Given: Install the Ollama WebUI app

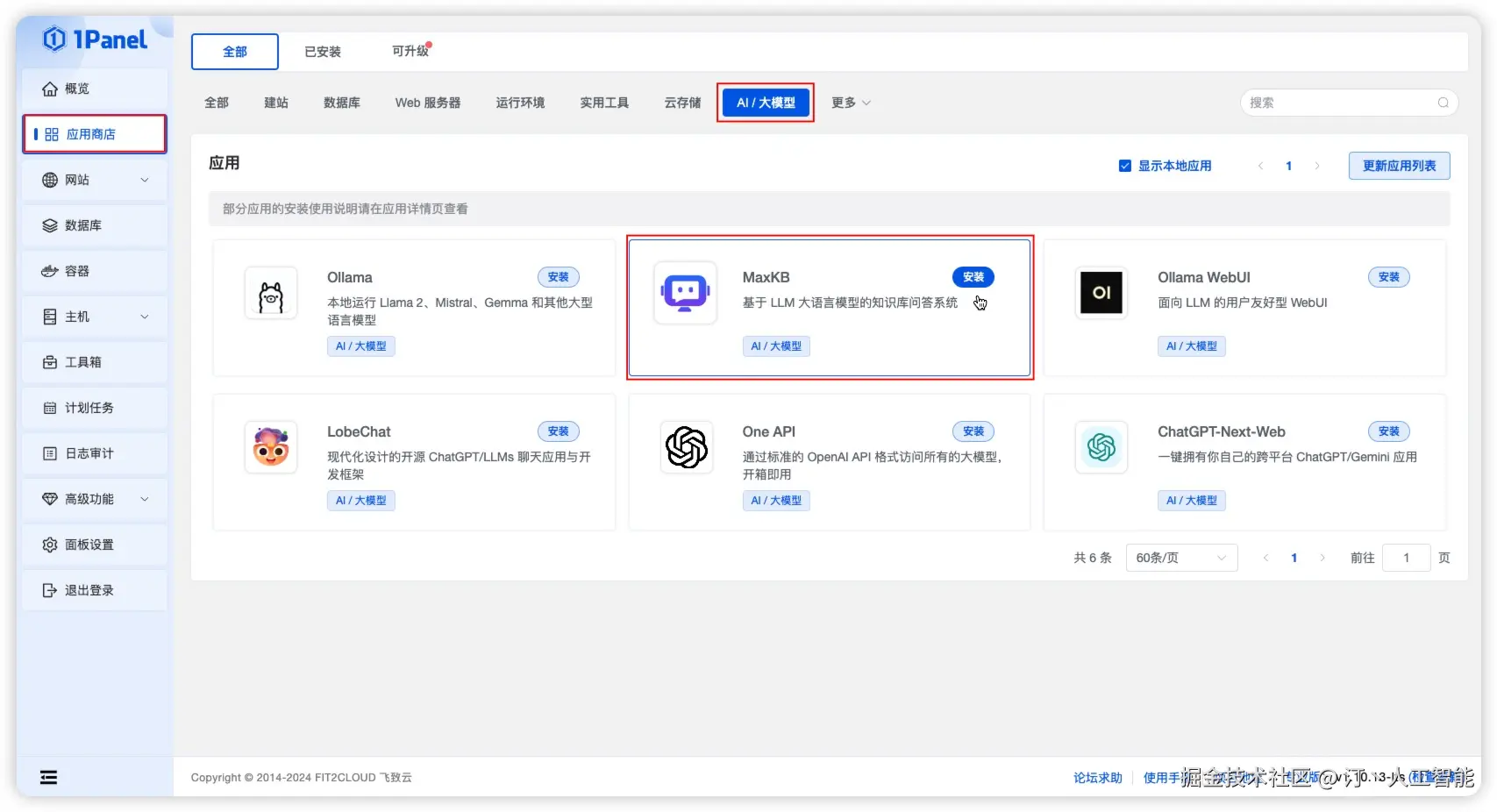Looking at the screenshot, I should click(1389, 277).
